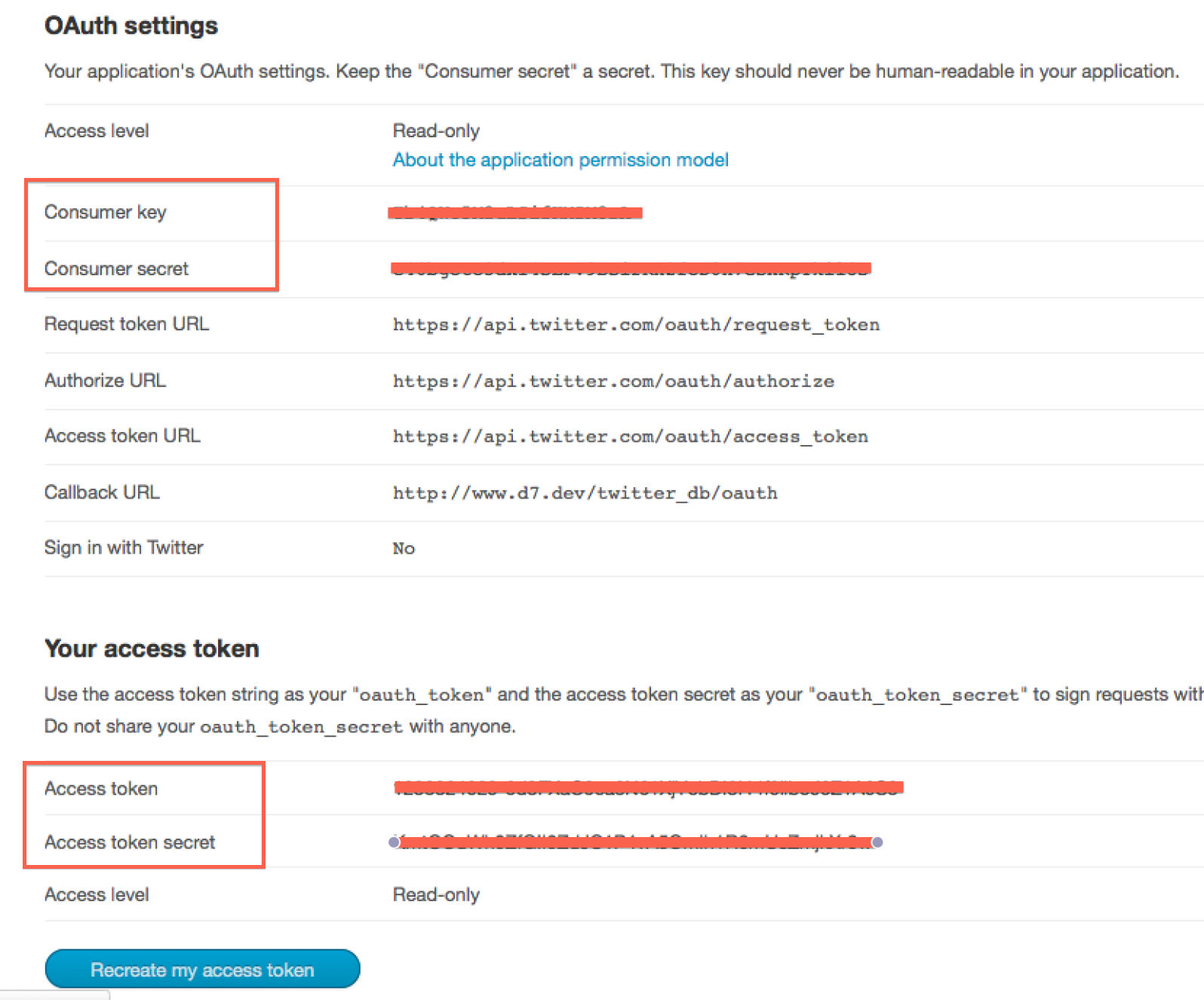Click the Request token URL label
1204x1000 pixels.
click(127, 324)
